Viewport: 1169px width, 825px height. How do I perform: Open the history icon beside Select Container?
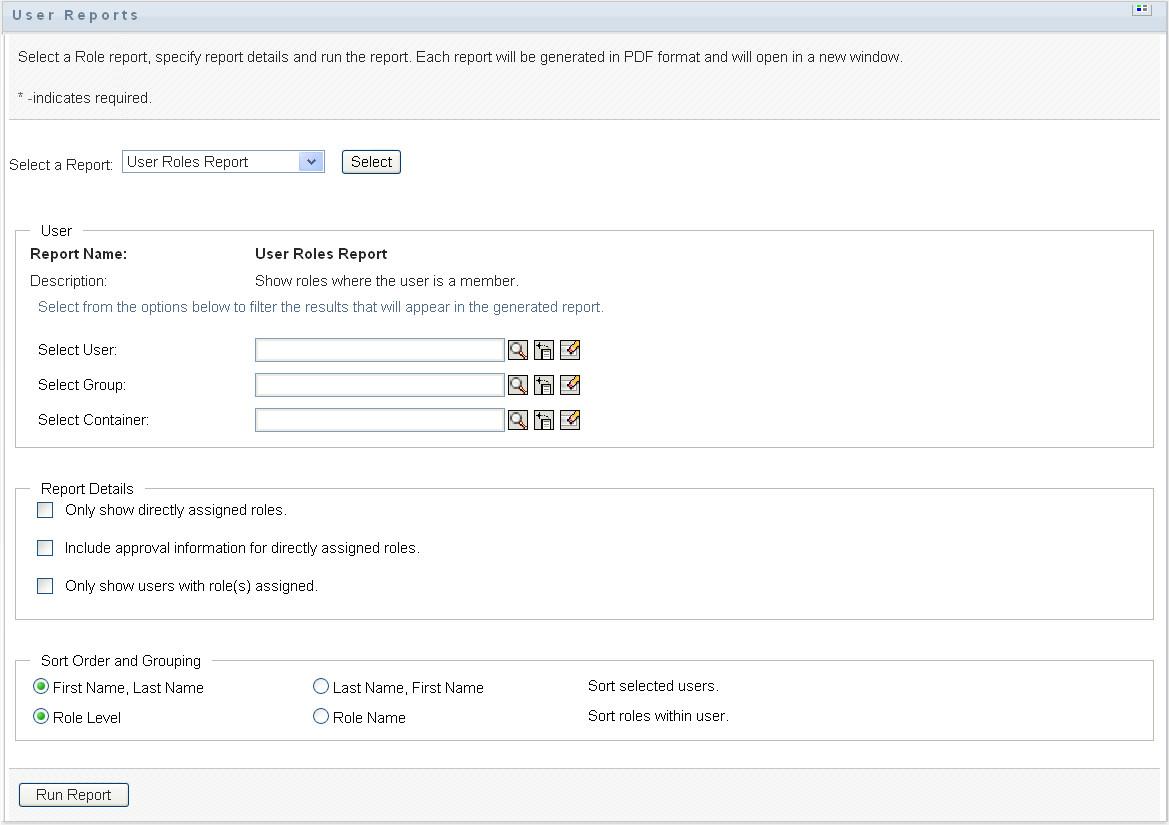(x=544, y=420)
